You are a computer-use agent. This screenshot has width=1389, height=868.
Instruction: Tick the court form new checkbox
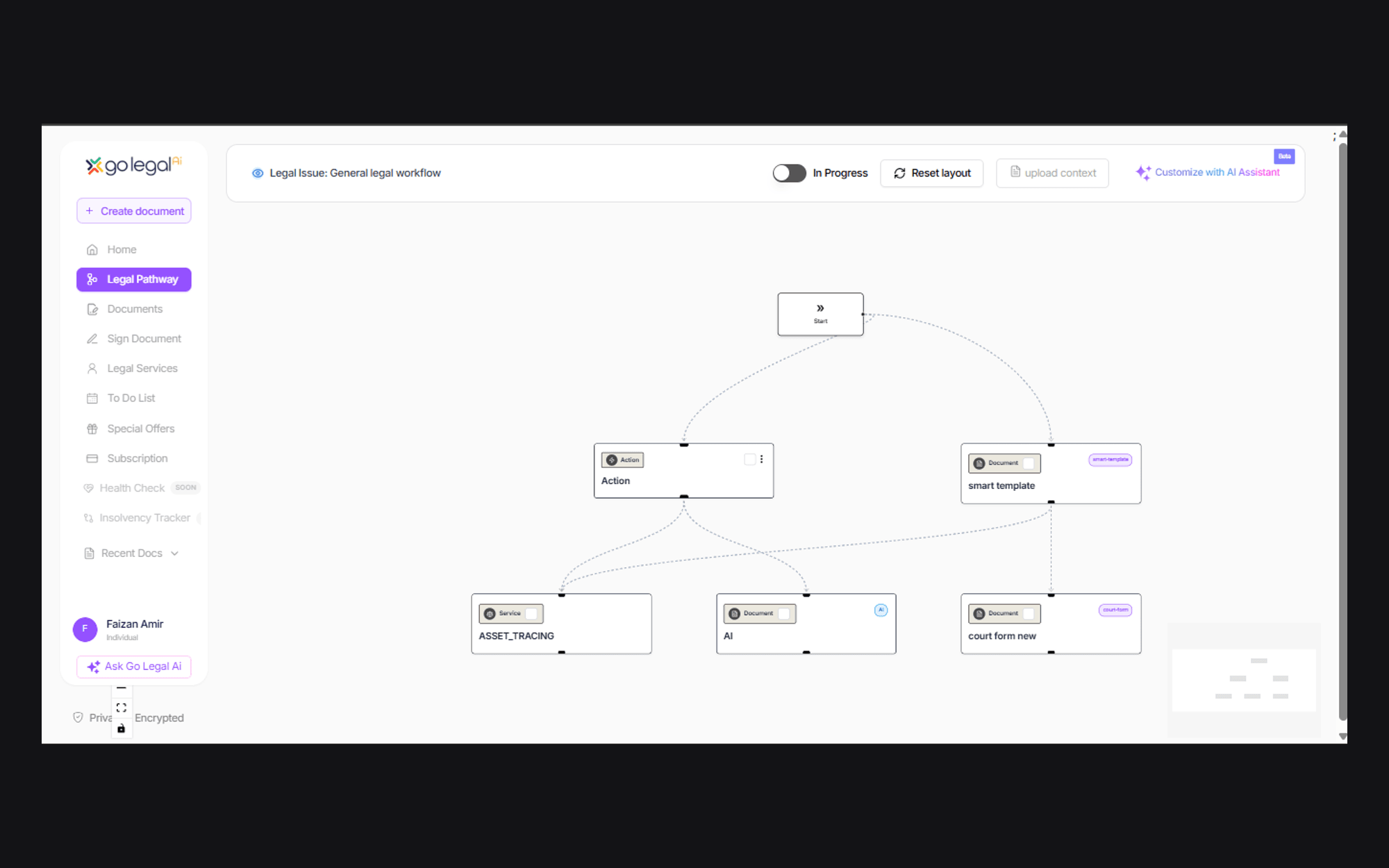click(1029, 614)
